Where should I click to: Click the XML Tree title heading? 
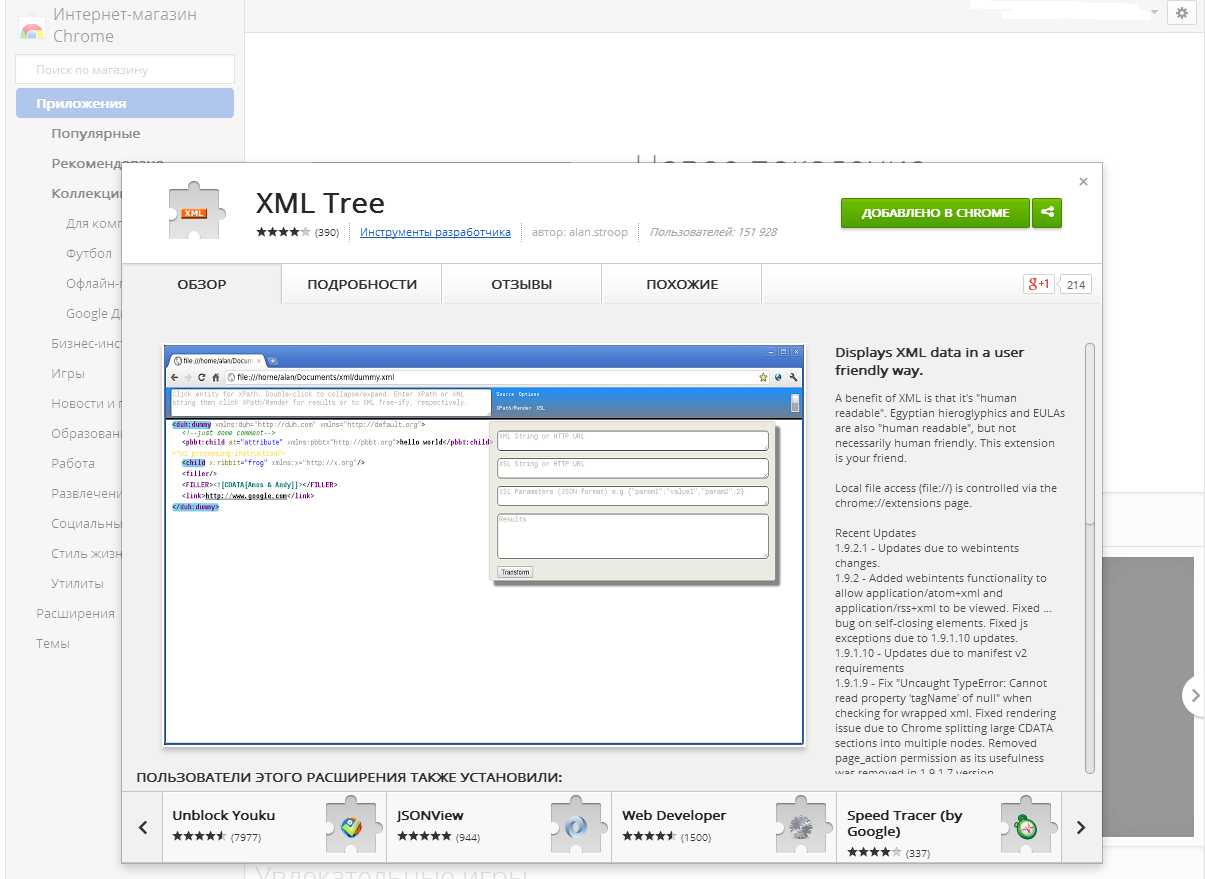click(320, 203)
